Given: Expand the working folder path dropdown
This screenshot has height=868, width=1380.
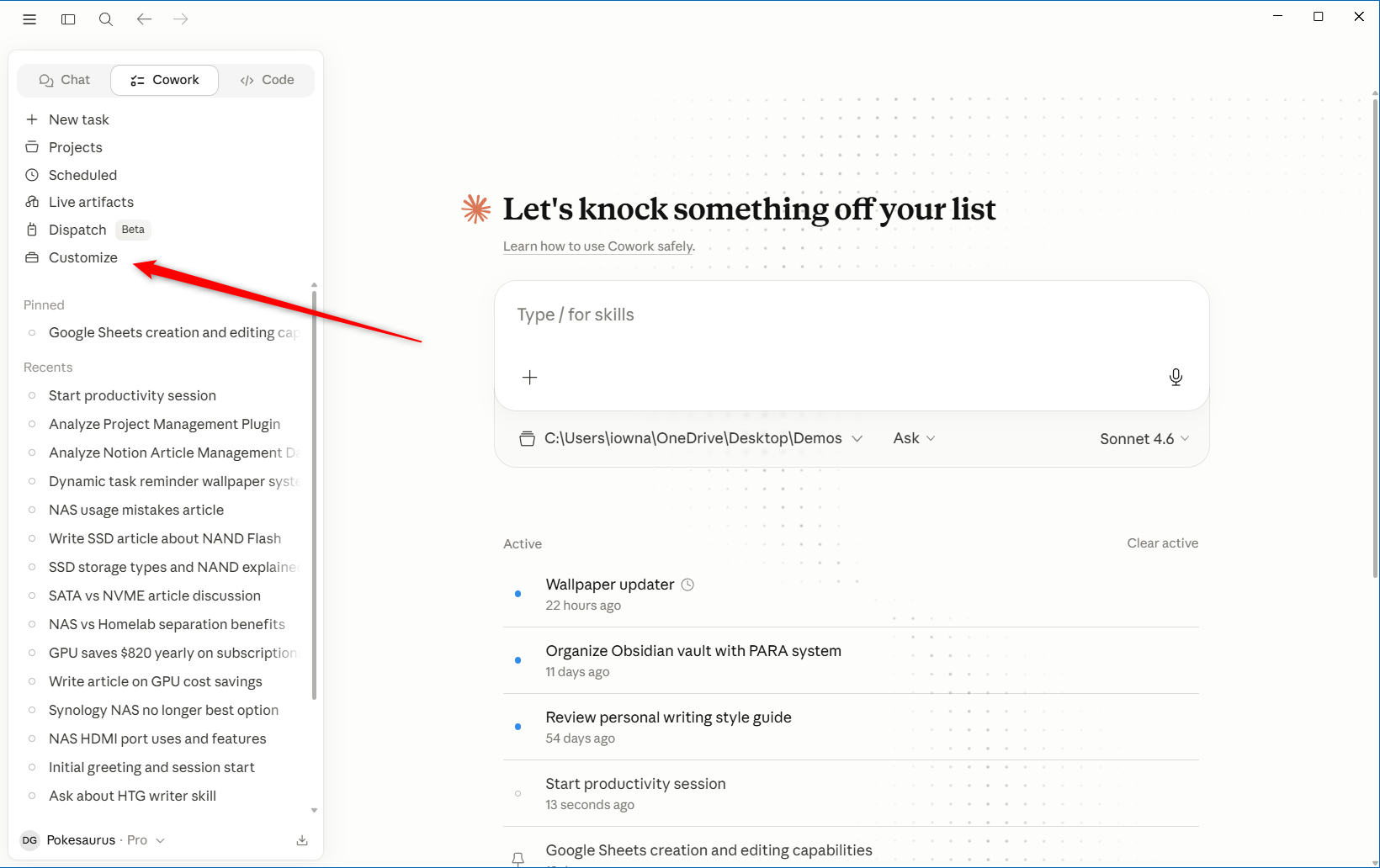Looking at the screenshot, I should 692,438.
